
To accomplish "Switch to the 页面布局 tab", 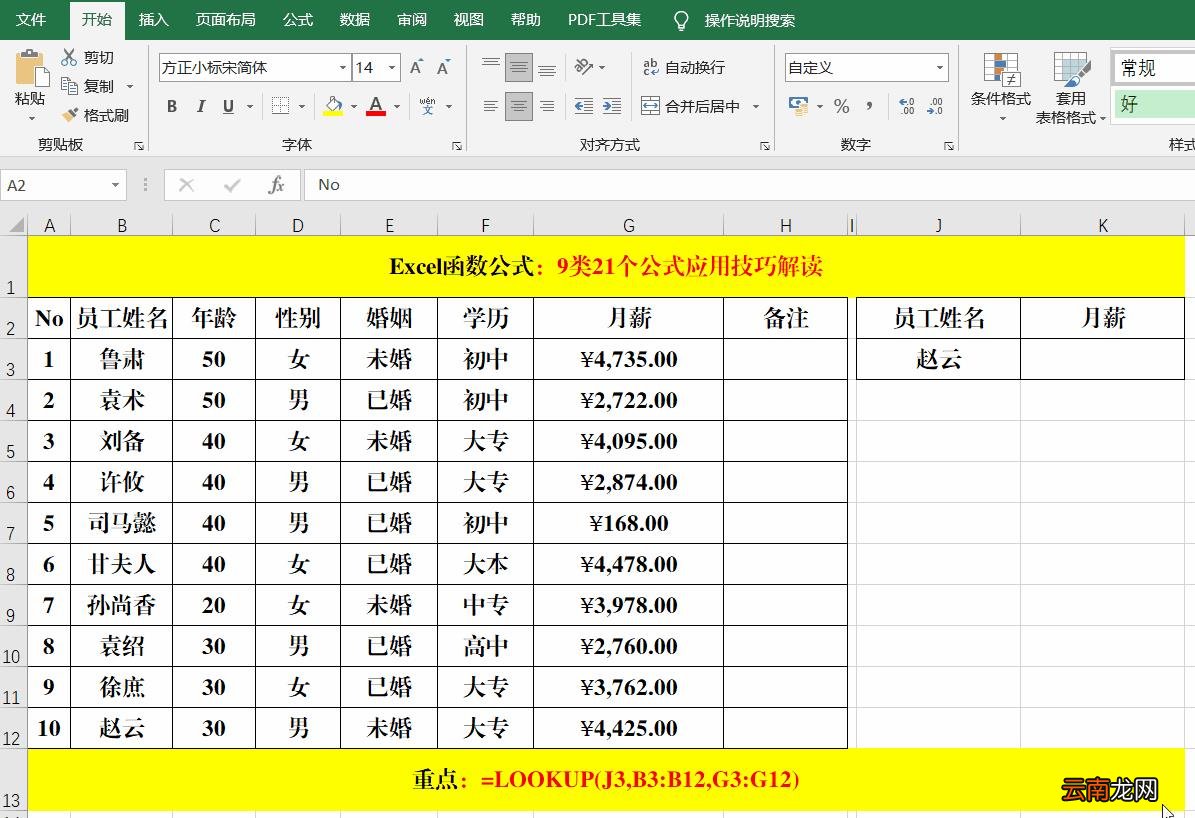I will coord(226,20).
